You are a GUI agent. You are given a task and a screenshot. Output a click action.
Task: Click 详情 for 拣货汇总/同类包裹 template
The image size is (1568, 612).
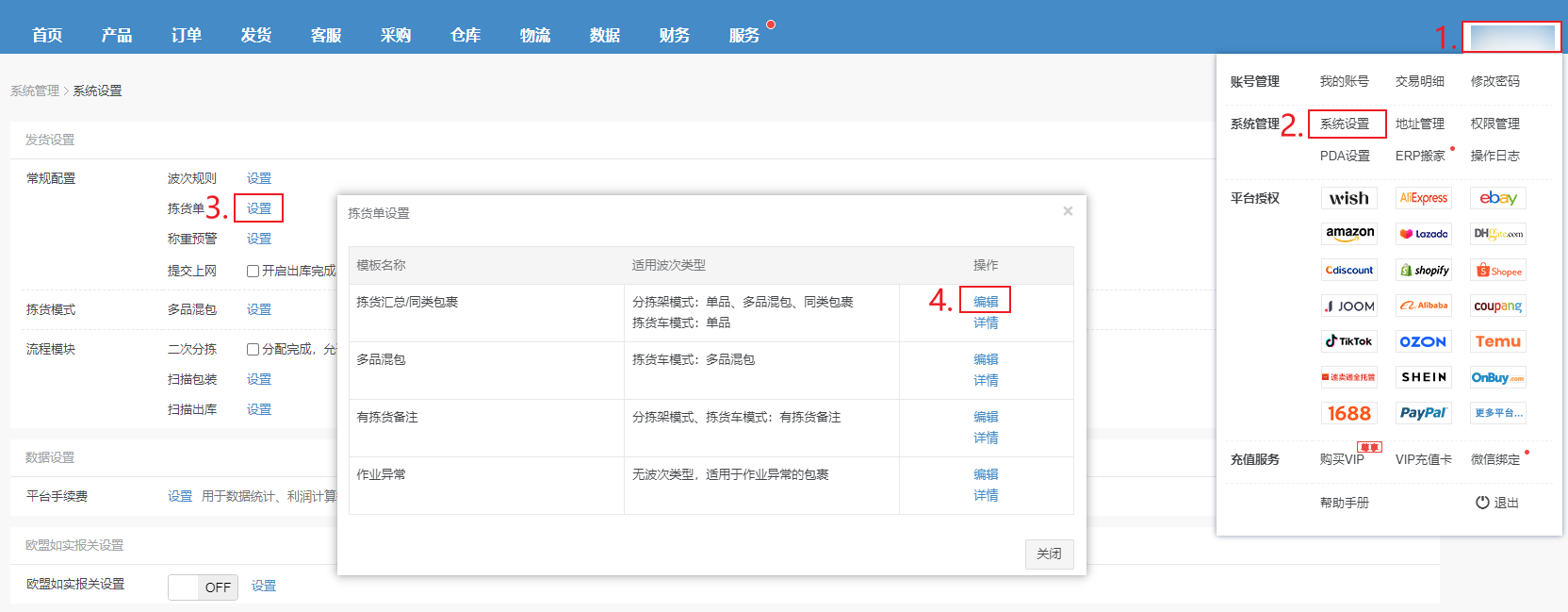point(986,323)
